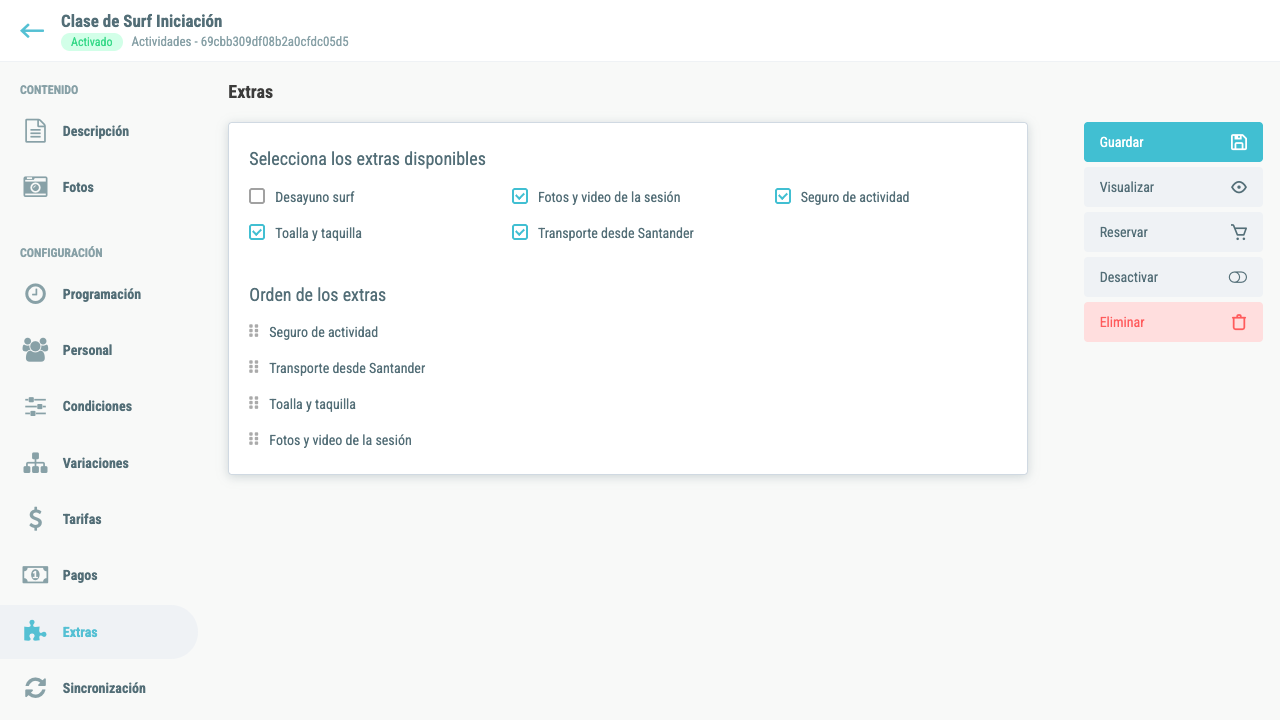
Task: Uncheck Transporte desde Santander checkbox
Action: point(520,232)
